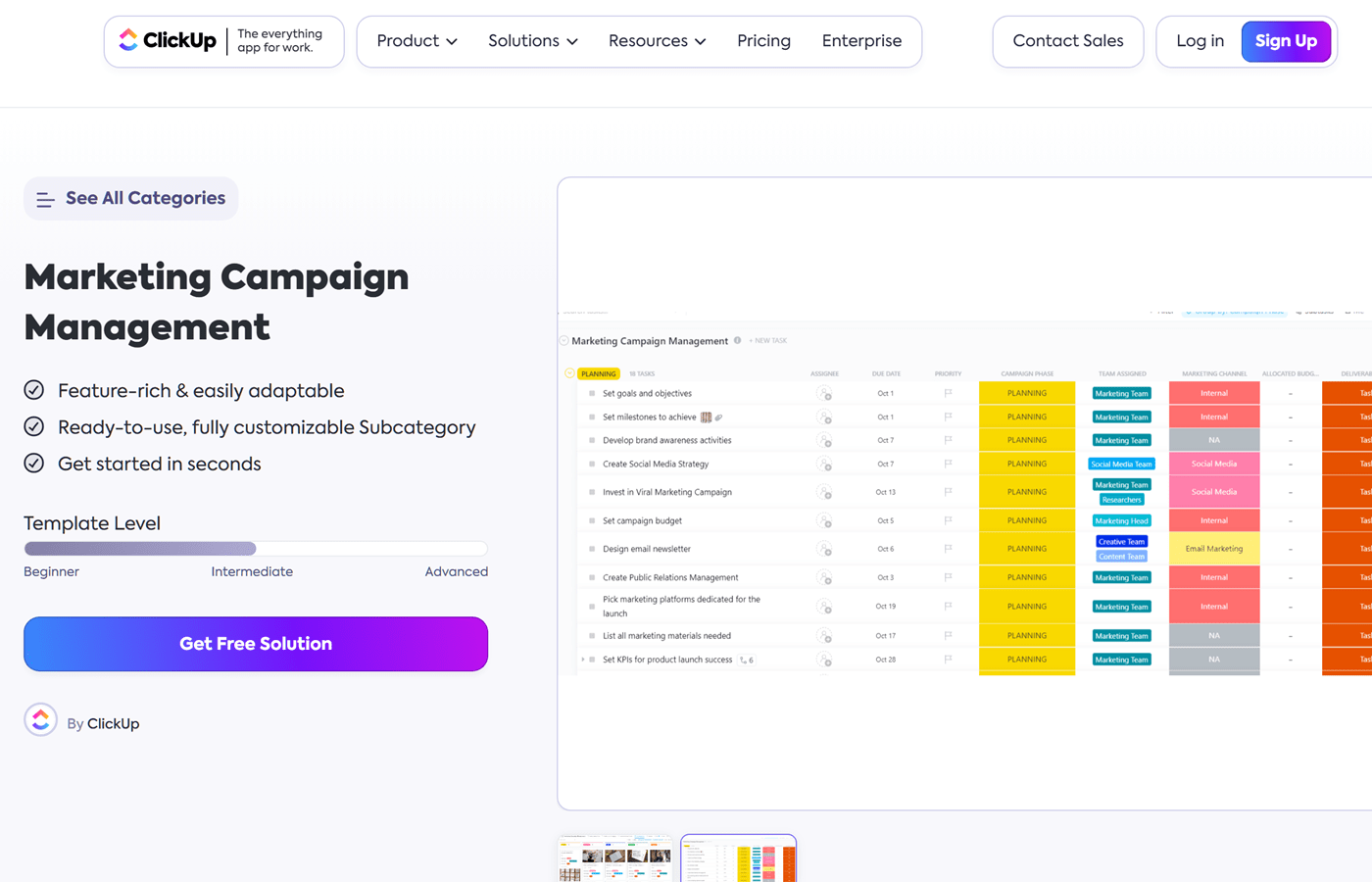Open the Enterprise menu item

[861, 41]
